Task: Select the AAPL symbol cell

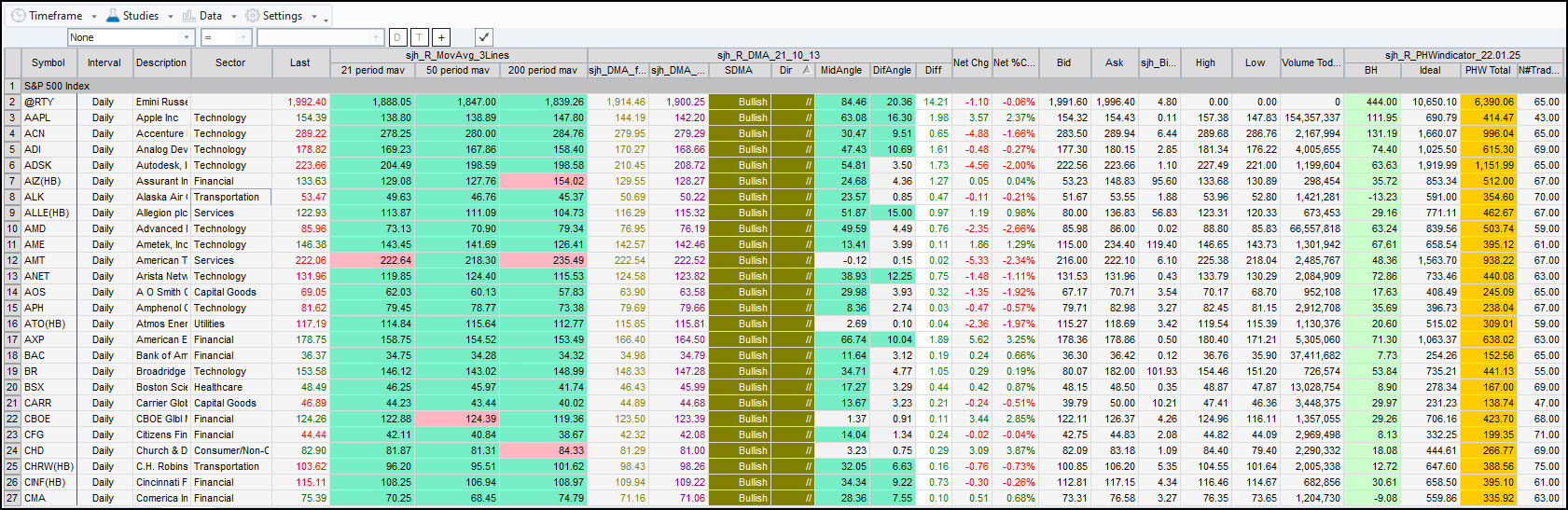Action: click(49, 117)
